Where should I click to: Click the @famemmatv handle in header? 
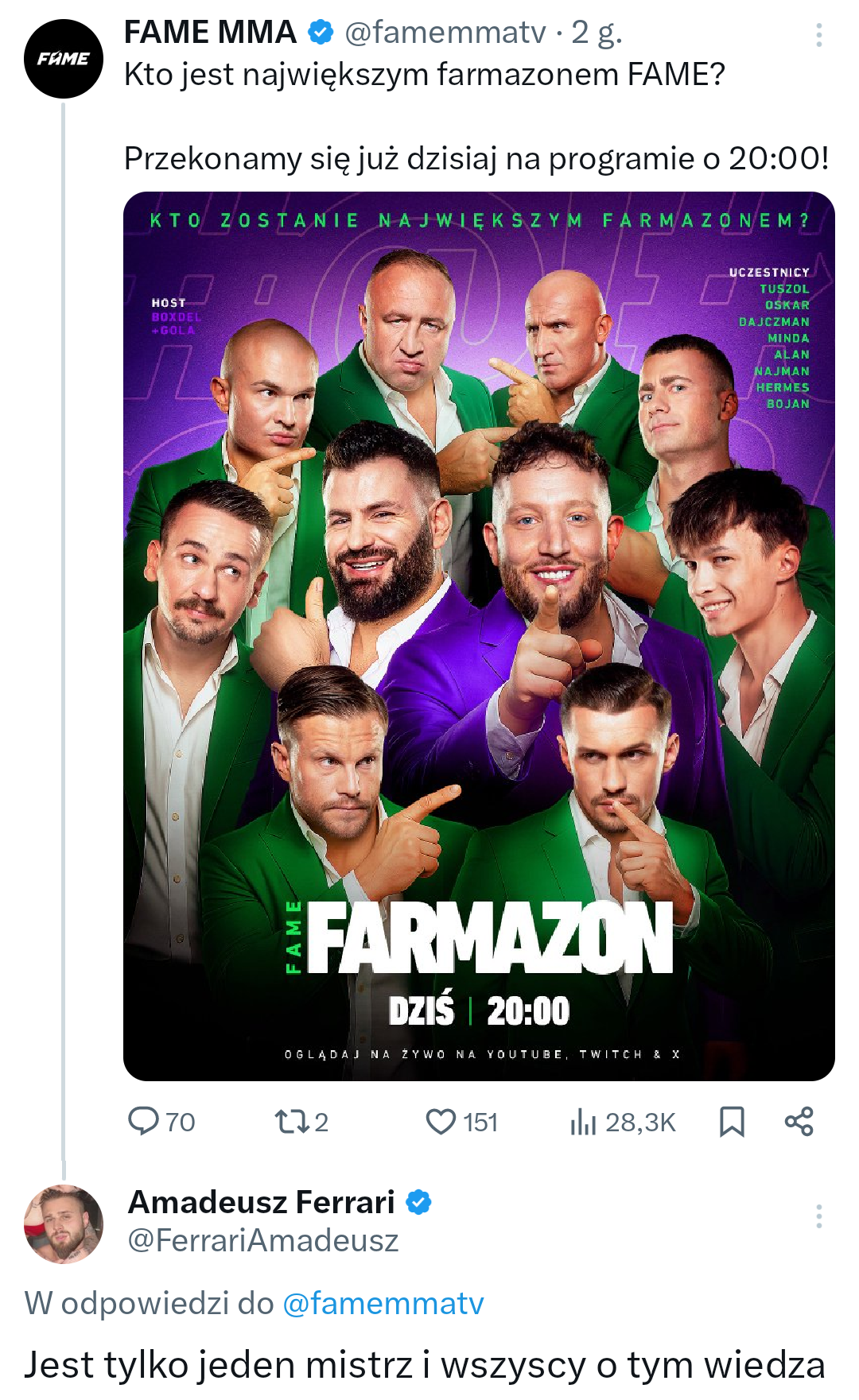pyautogui.click(x=445, y=33)
